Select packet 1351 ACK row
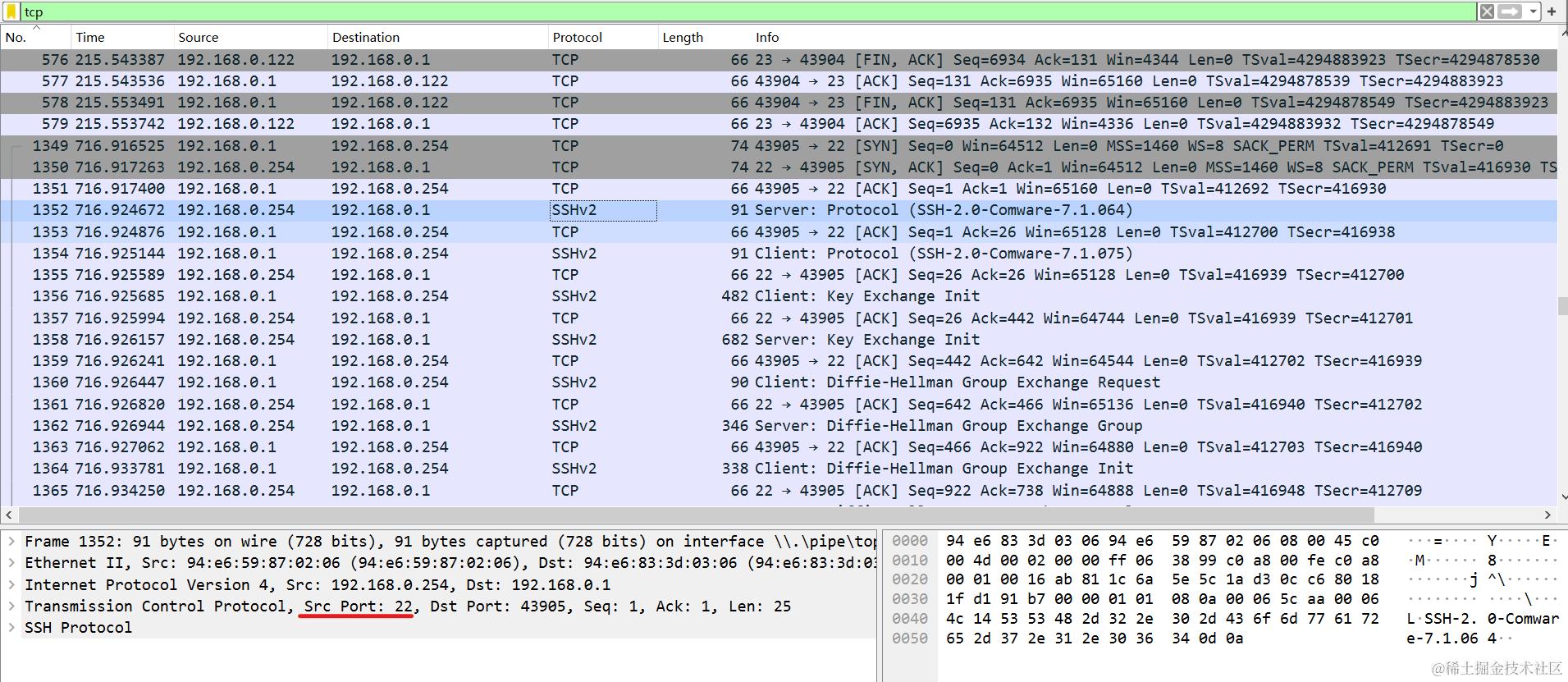1568x682 pixels. (779, 189)
